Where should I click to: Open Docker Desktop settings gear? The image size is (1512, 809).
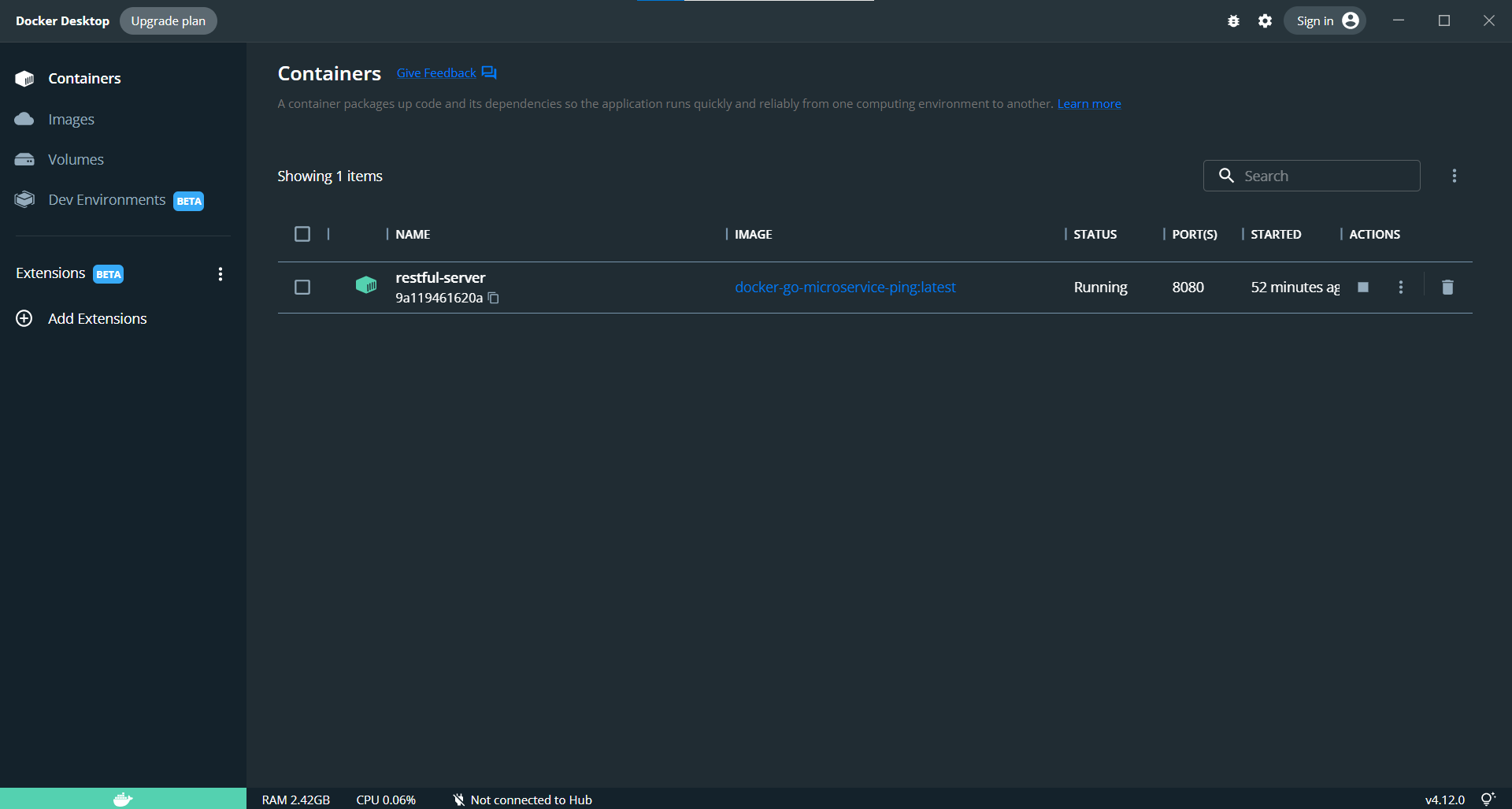tap(1265, 20)
